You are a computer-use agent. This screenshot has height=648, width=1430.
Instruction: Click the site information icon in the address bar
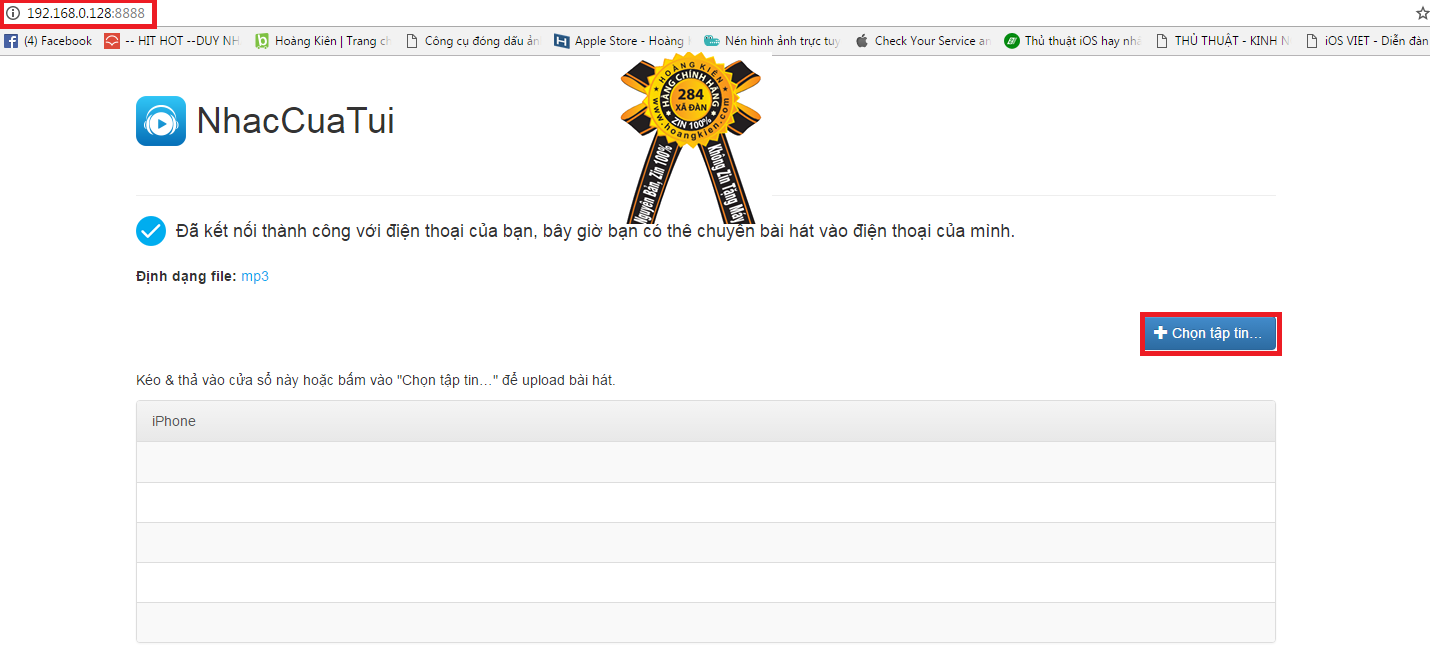coord(13,13)
